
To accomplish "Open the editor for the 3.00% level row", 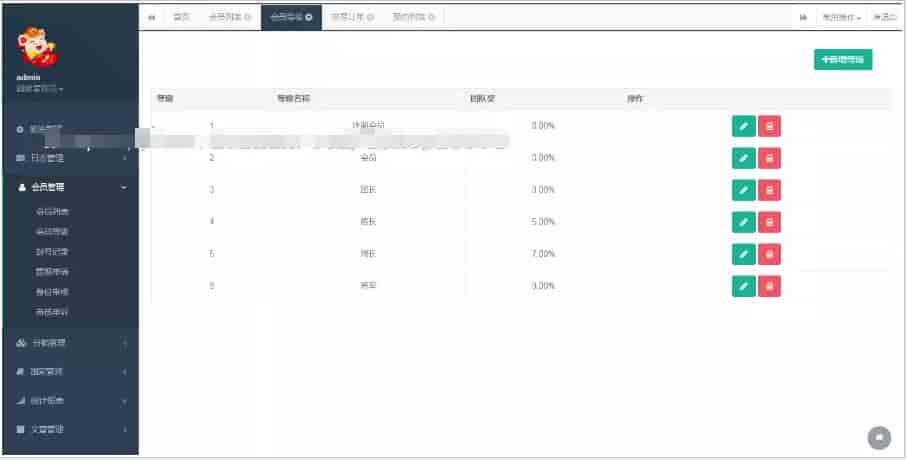I will pyautogui.click(x=743, y=190).
